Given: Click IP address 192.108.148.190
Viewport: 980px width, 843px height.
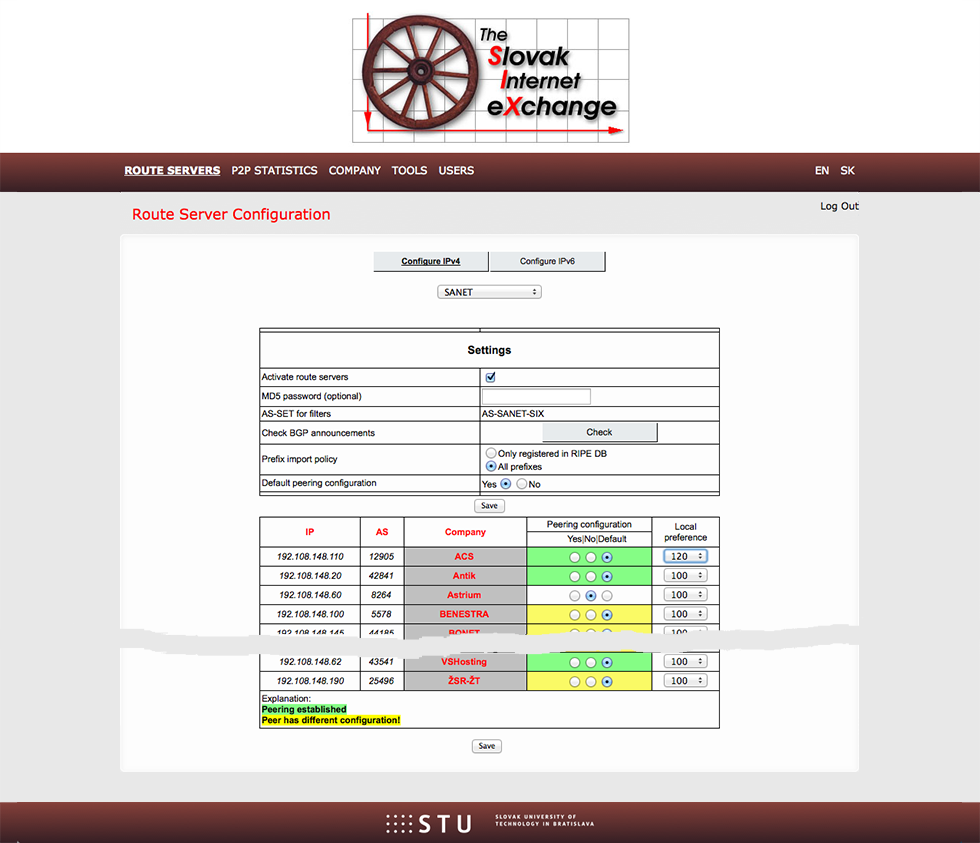Looking at the screenshot, I should pos(310,681).
